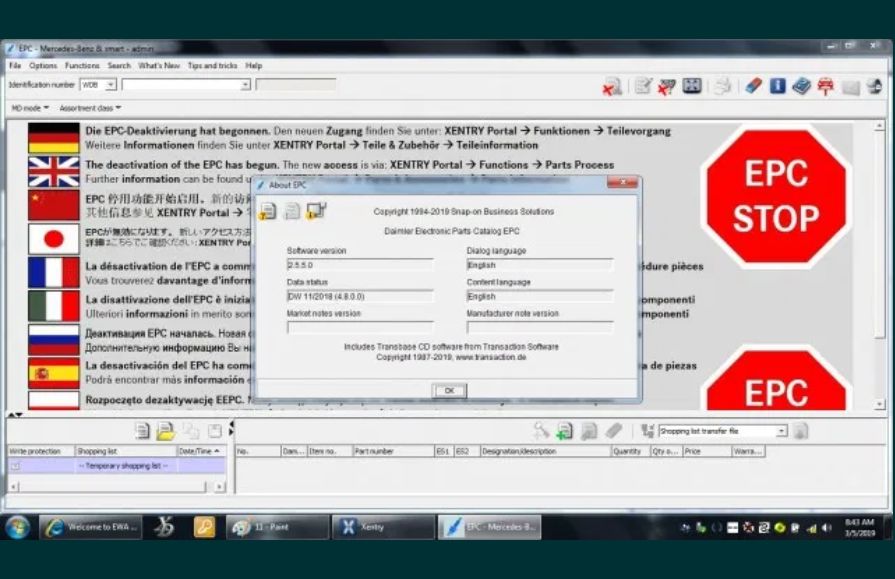Click main pane scrollbar down arrow
Screen dimensions: 895x579
click(880, 404)
